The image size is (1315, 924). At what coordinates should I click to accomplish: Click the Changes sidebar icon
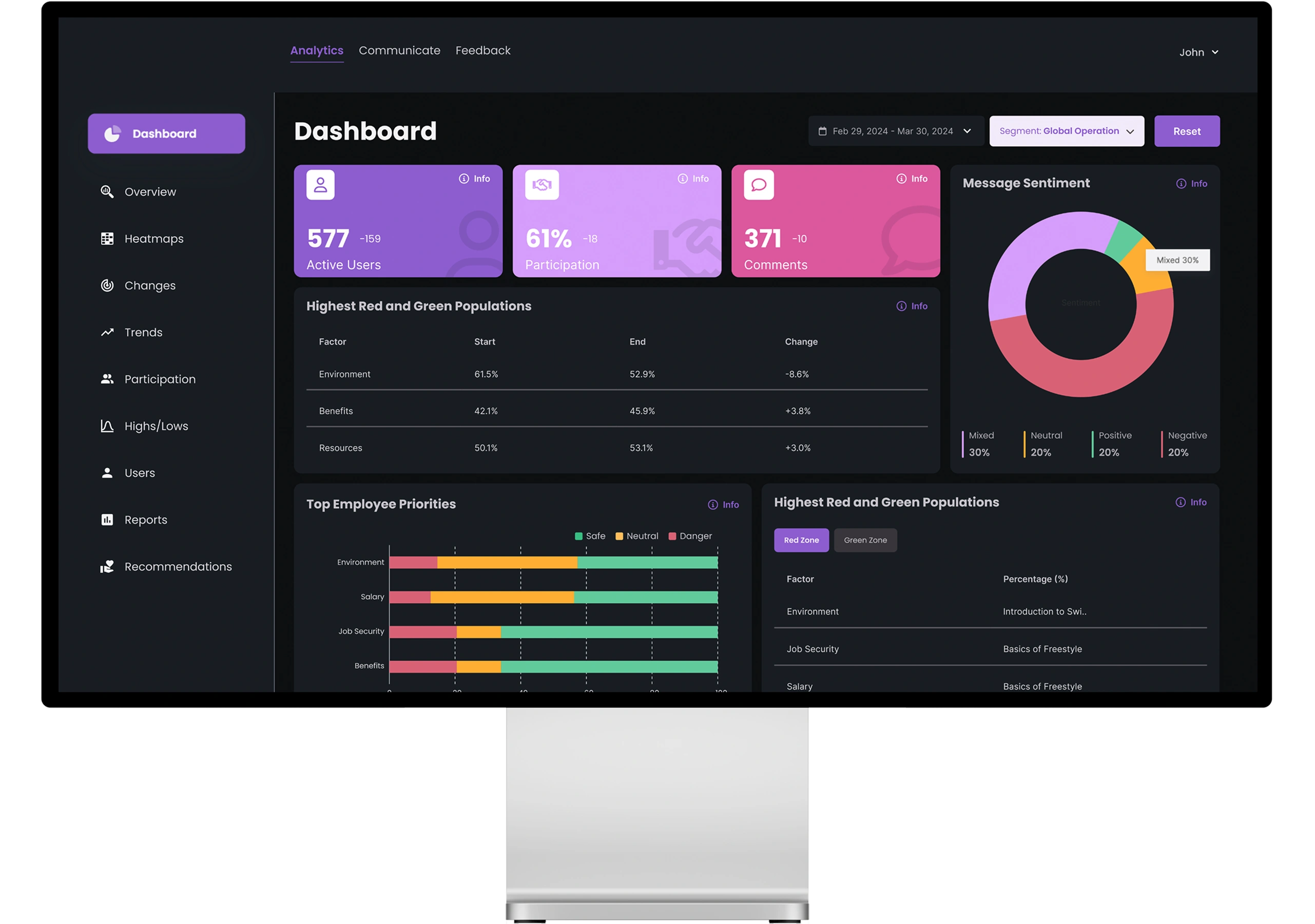point(107,285)
